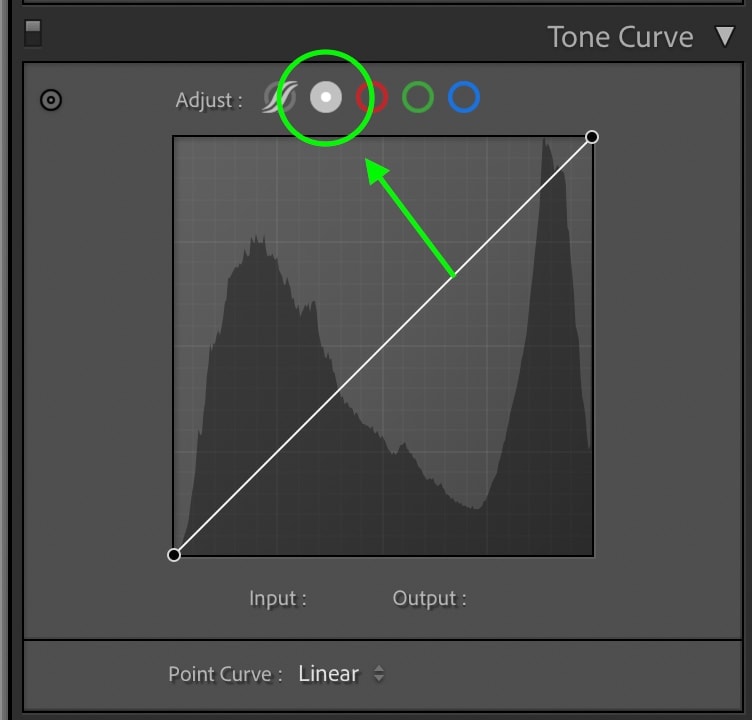Select the Parametric Curve adjust icon

click(280, 97)
